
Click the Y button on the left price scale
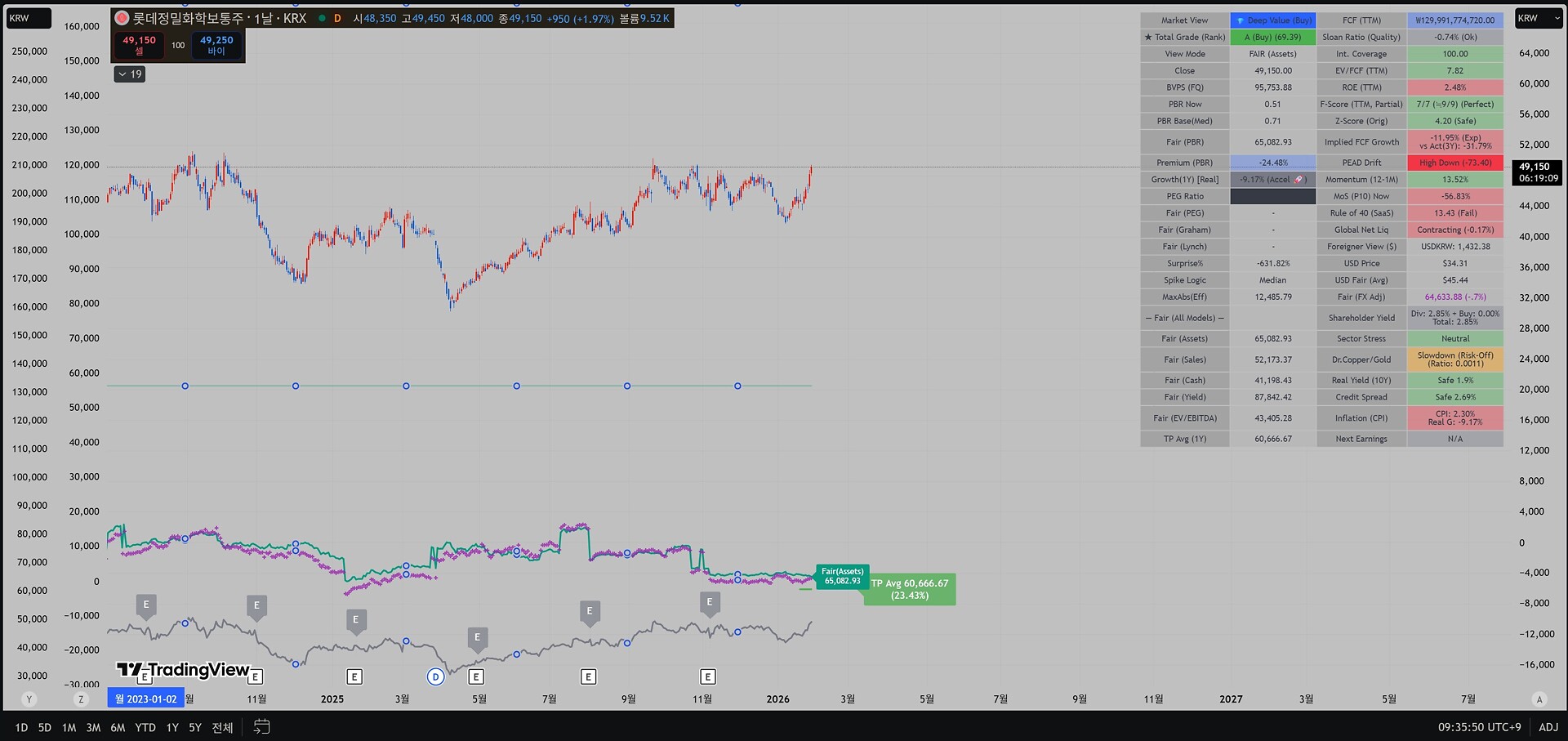29,699
